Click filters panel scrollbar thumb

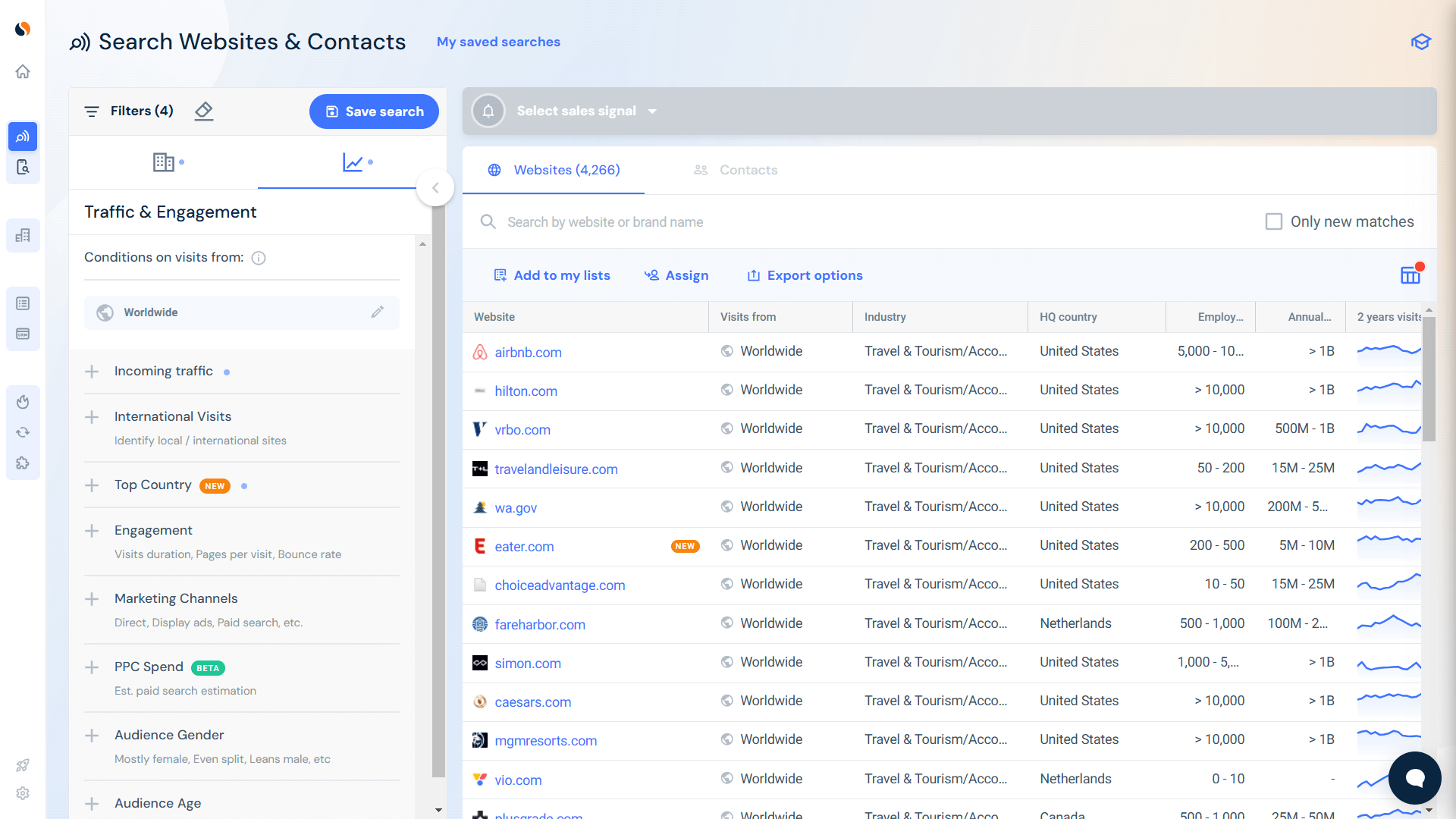pyautogui.click(x=438, y=491)
